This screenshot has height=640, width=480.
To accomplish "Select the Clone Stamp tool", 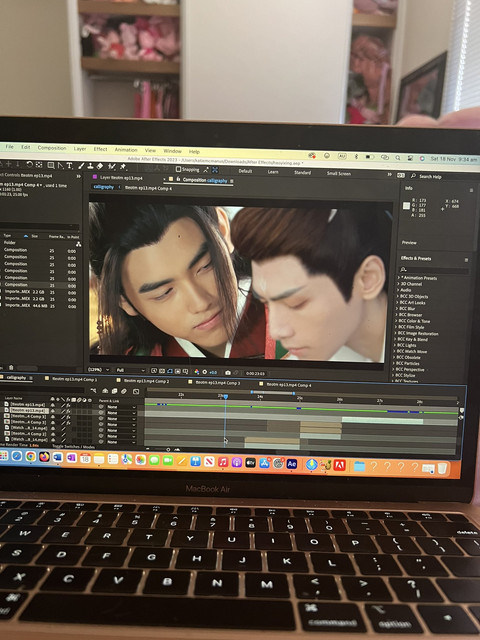I will coord(91,166).
